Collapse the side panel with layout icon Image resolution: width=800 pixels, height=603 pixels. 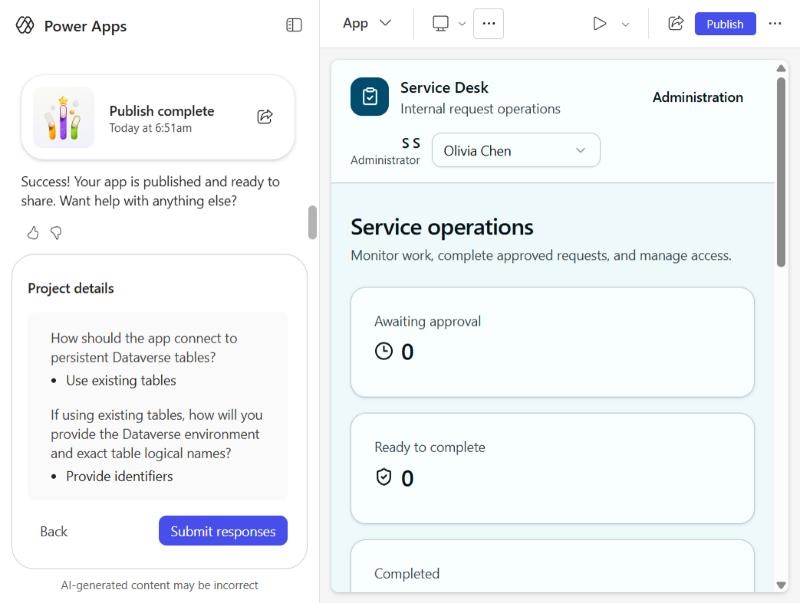coord(294,25)
